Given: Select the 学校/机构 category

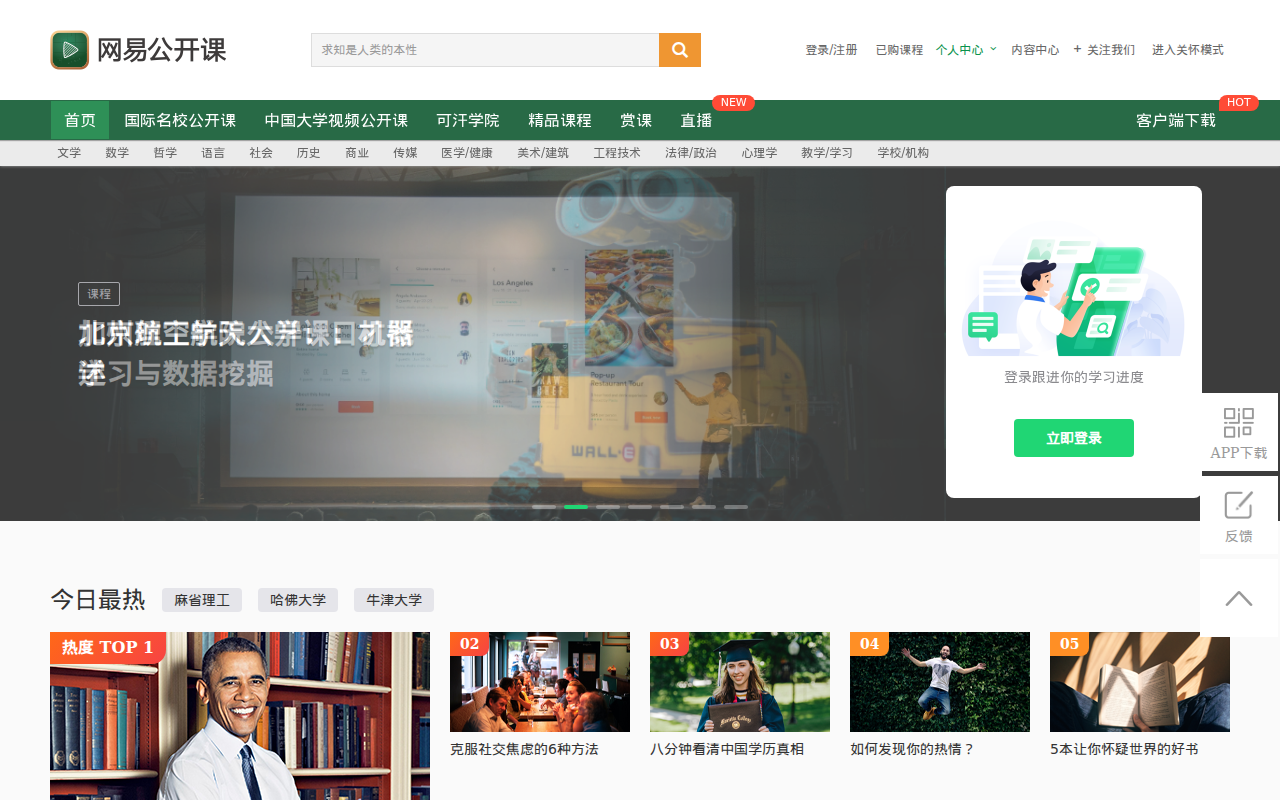Looking at the screenshot, I should (x=903, y=153).
